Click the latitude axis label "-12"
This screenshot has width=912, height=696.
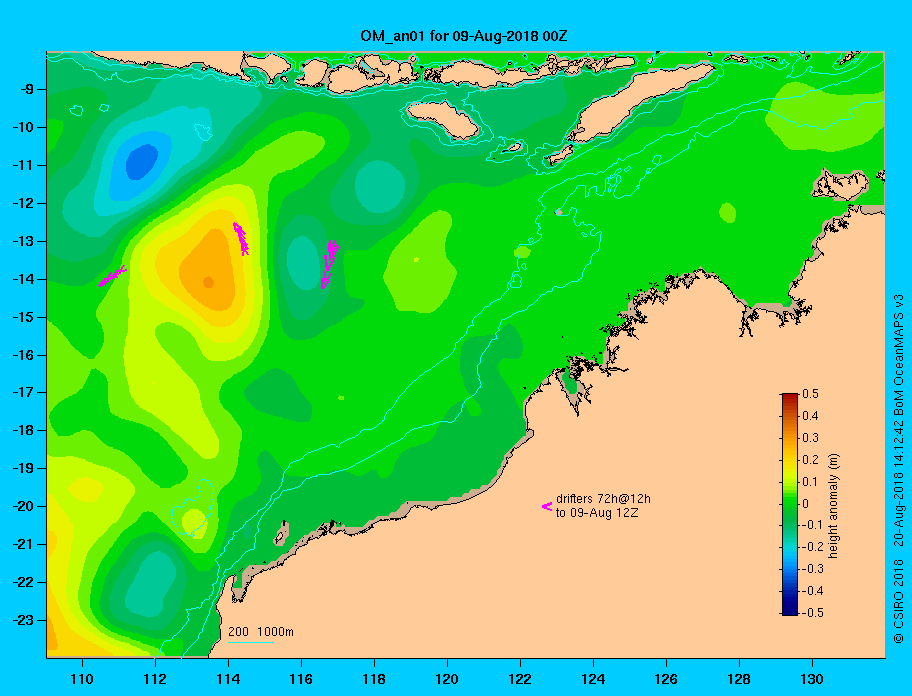[24, 204]
